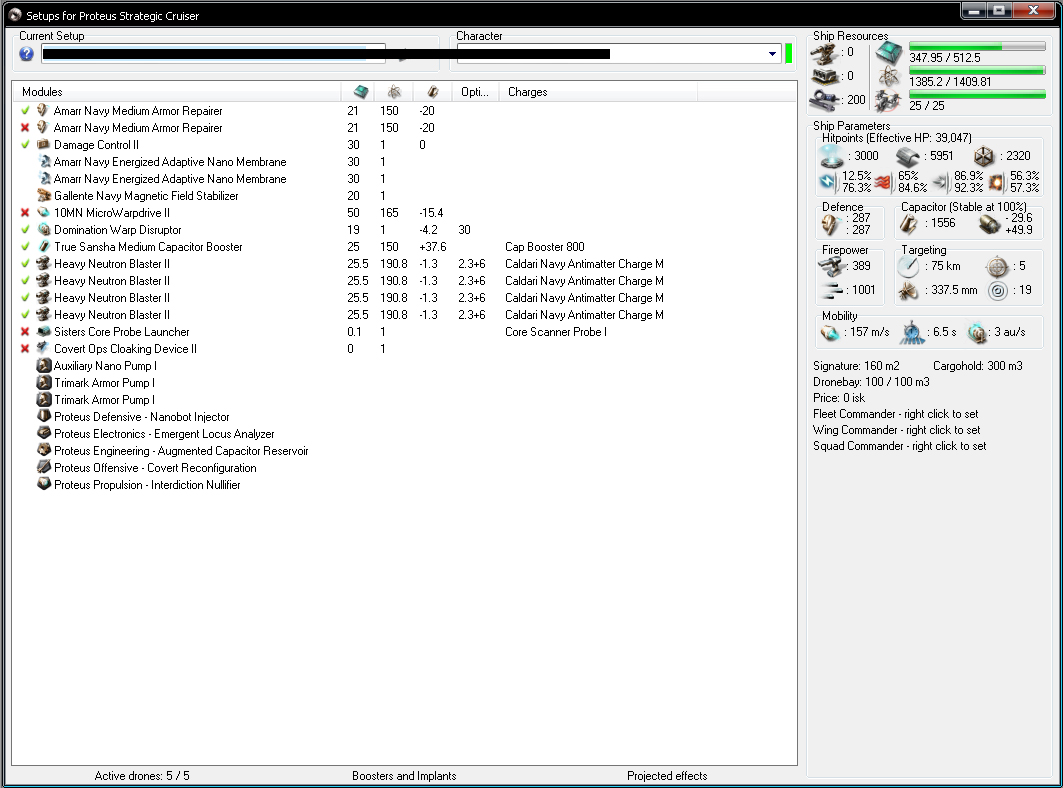Click Sisters Core Probe Launcher icon
The width and height of the screenshot is (1063, 788).
(x=43, y=332)
